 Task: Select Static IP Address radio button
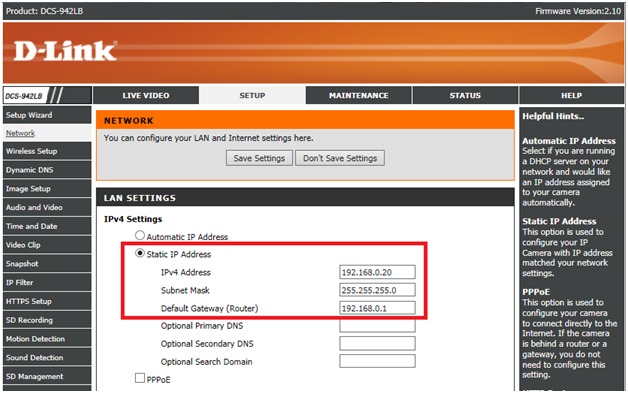[140, 253]
